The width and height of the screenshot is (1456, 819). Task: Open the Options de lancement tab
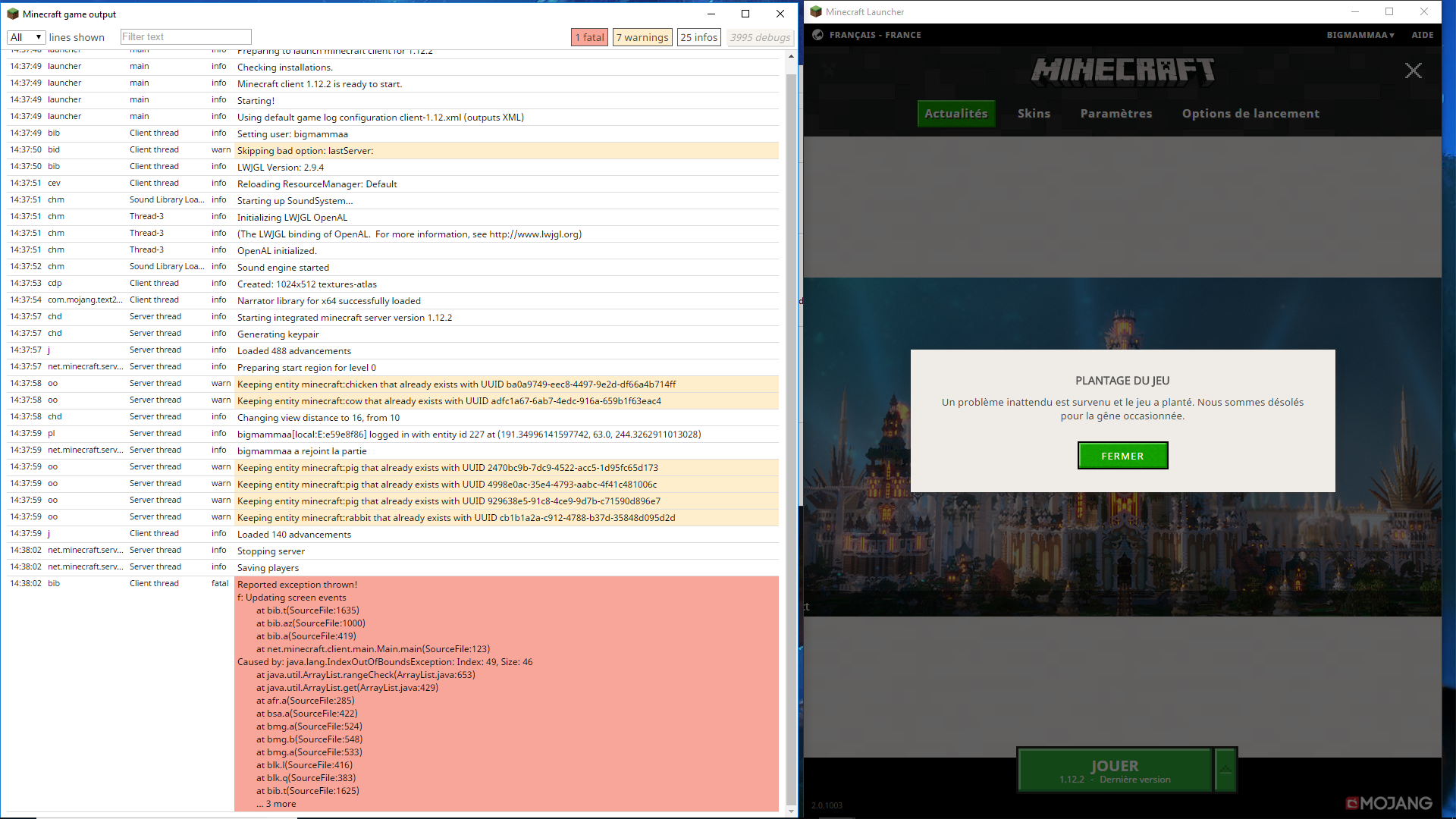1250,114
